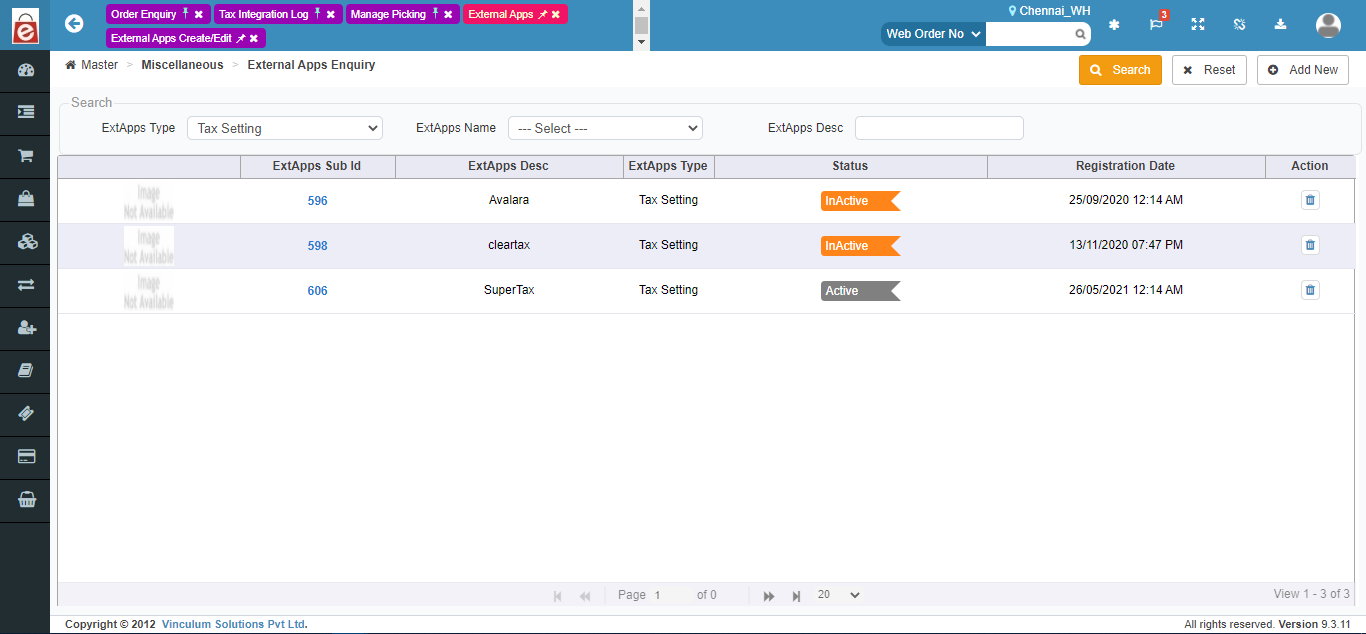Click the eRetail shopping bag logo
This screenshot has width=1366, height=634.
click(x=25, y=25)
